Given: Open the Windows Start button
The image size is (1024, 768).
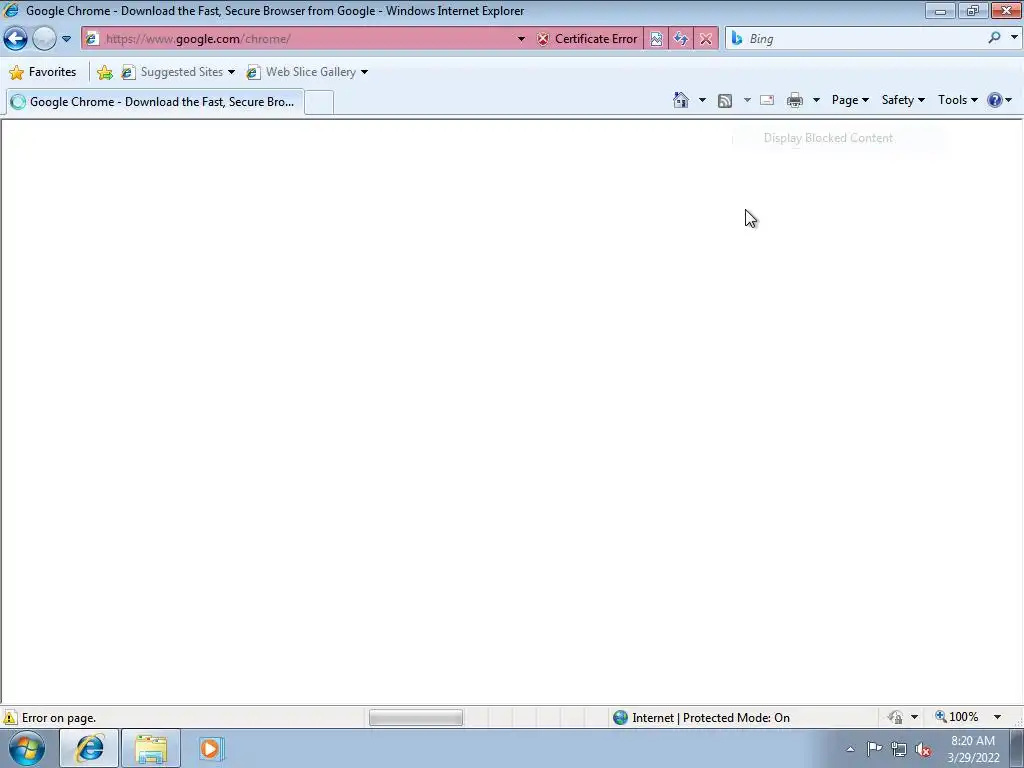Looking at the screenshot, I should pos(27,748).
